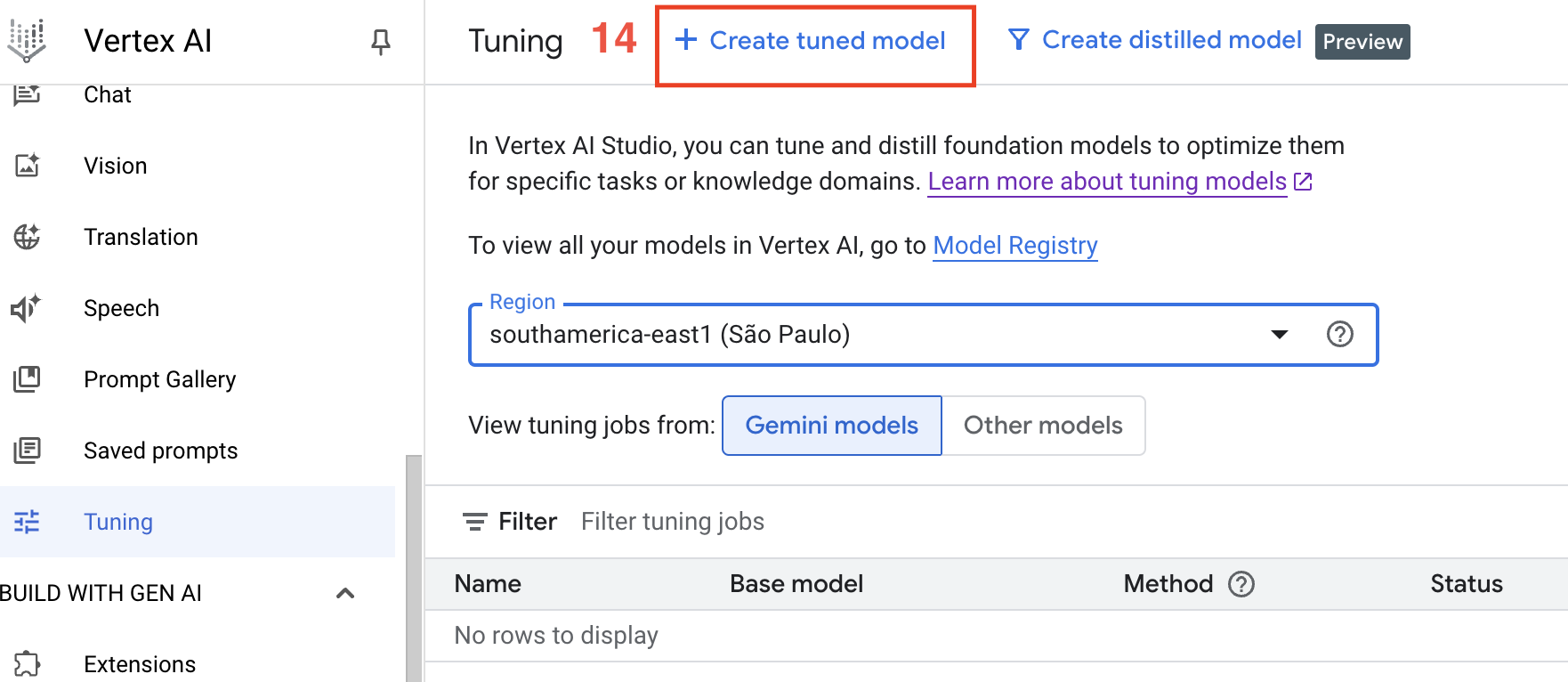Open the Model Registry link
The width and height of the screenshot is (1568, 682).
(1015, 246)
